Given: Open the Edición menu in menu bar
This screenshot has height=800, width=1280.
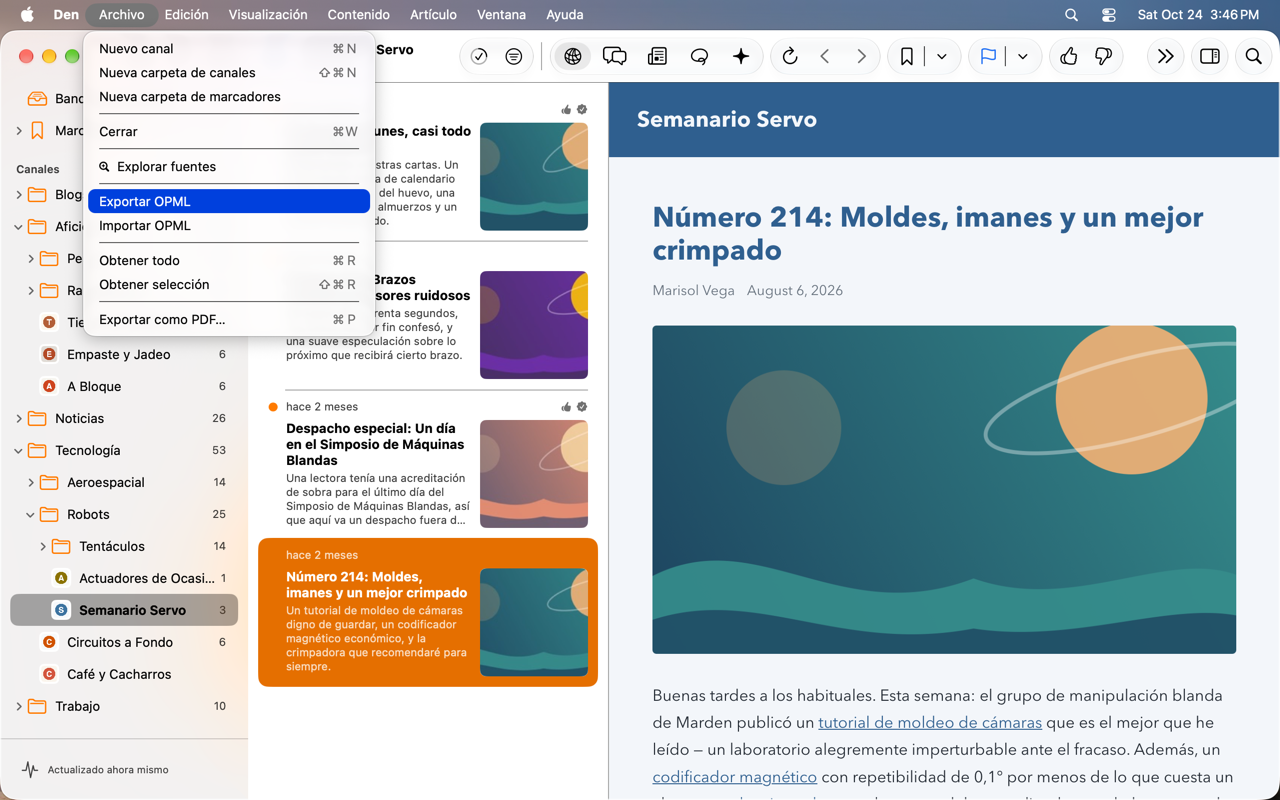Looking at the screenshot, I should [187, 15].
